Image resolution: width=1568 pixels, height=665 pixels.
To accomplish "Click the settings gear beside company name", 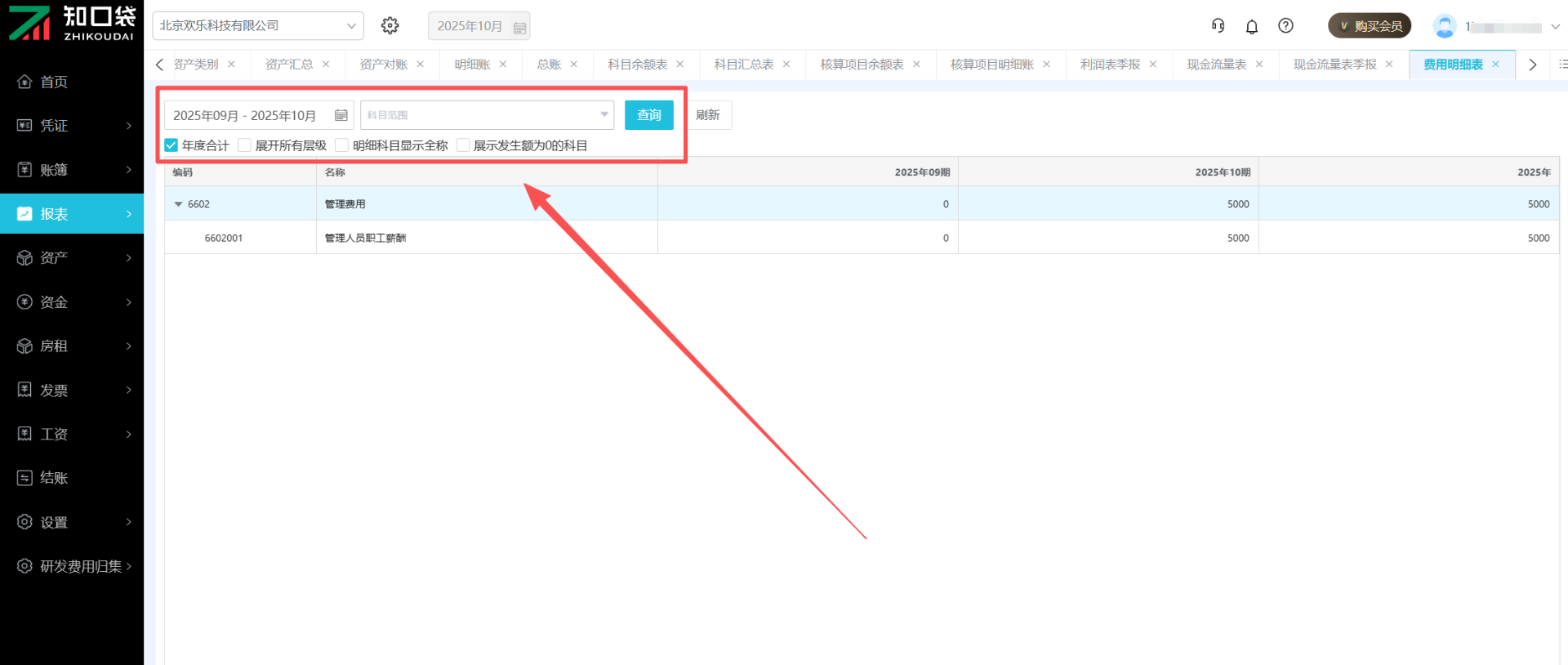I will coord(390,26).
